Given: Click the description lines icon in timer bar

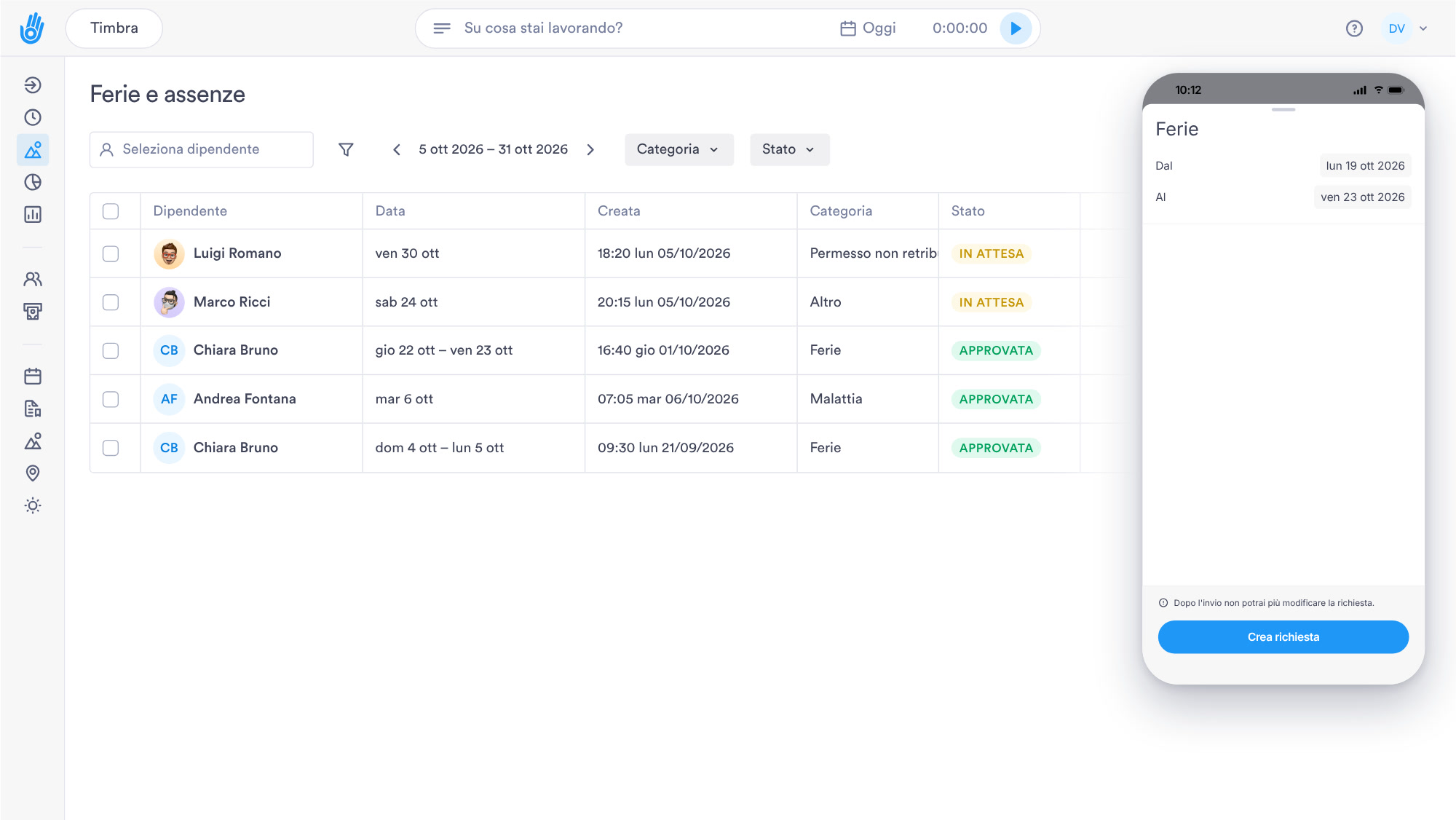Looking at the screenshot, I should coord(442,28).
